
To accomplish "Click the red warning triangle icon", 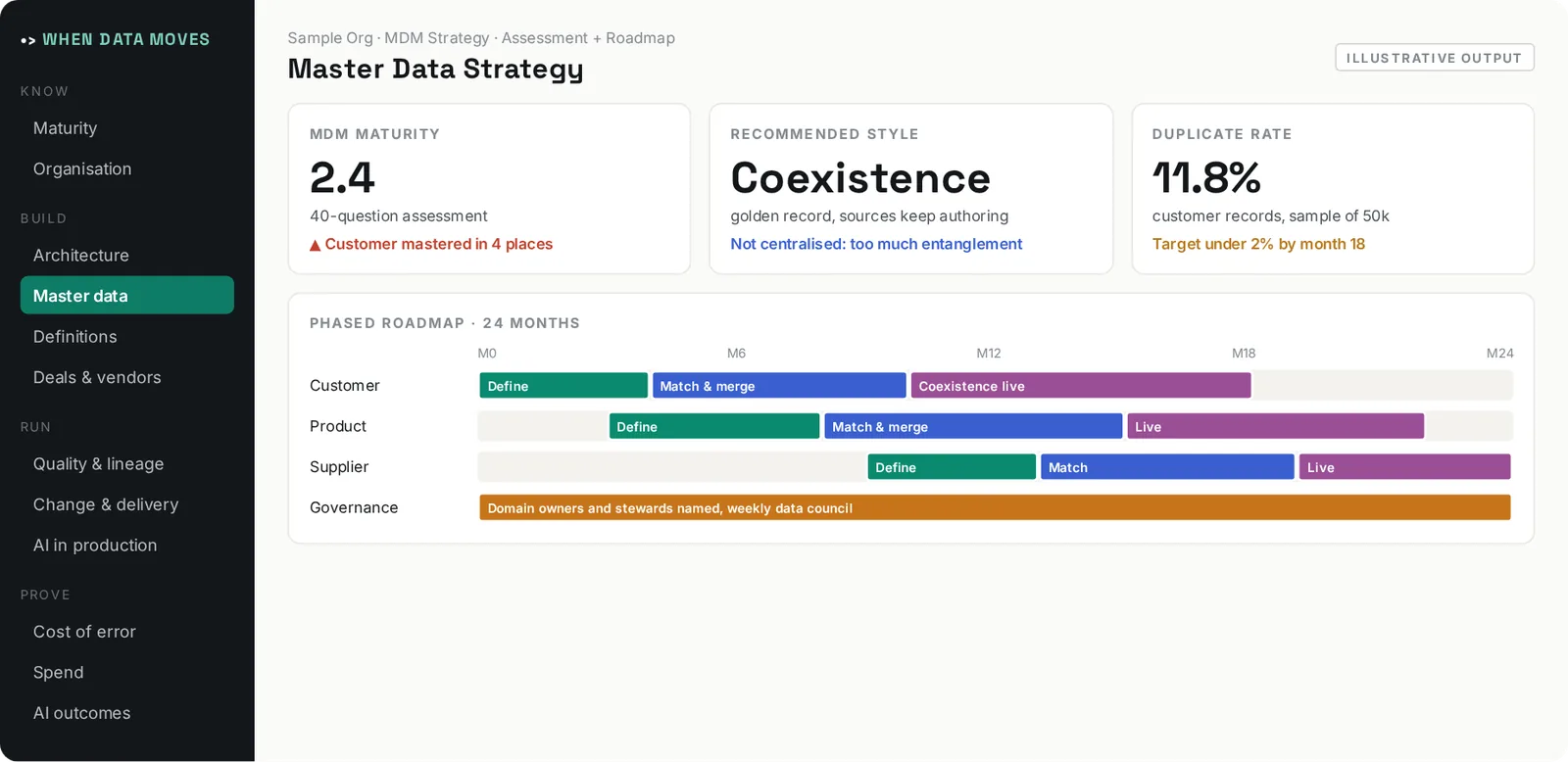I will pos(316,245).
